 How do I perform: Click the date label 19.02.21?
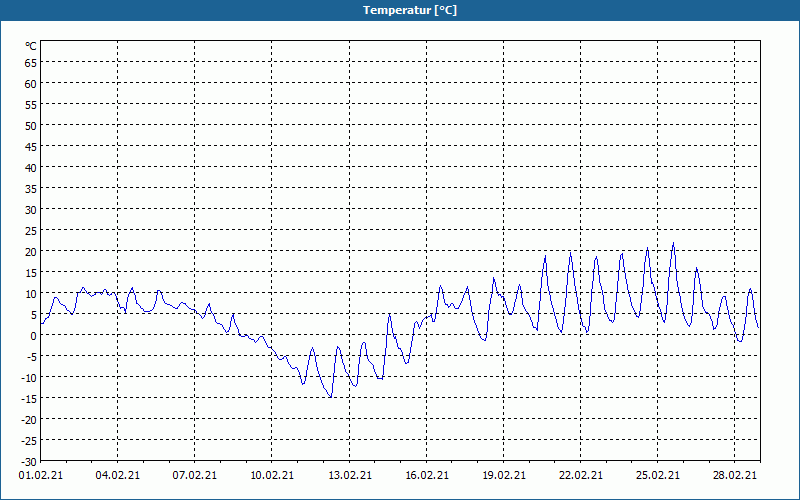coord(504,475)
